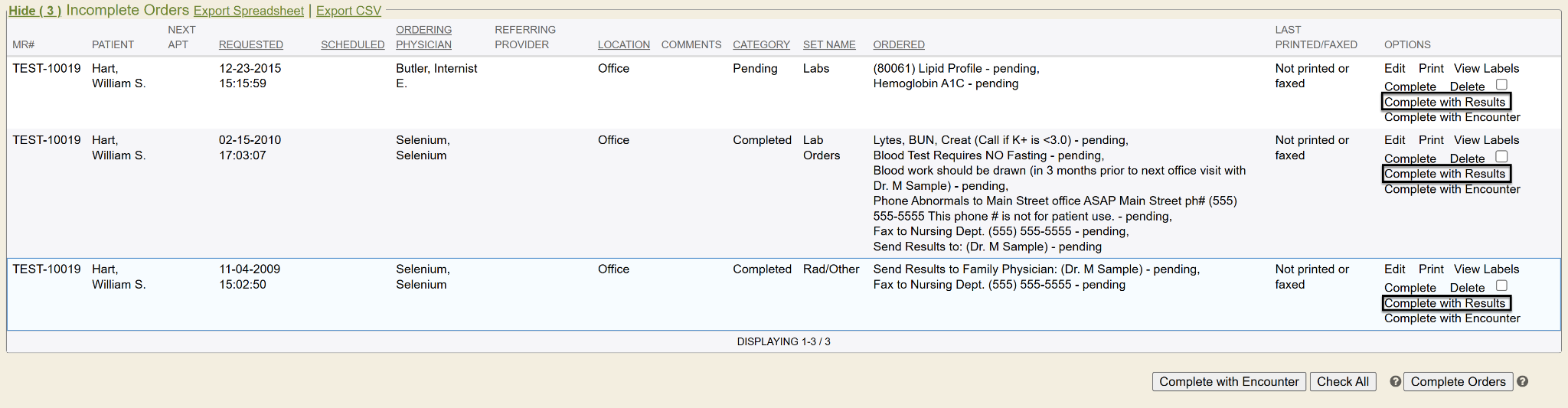
Task: Delete the Rad/Other order from 11-04-2009
Action: click(1467, 288)
